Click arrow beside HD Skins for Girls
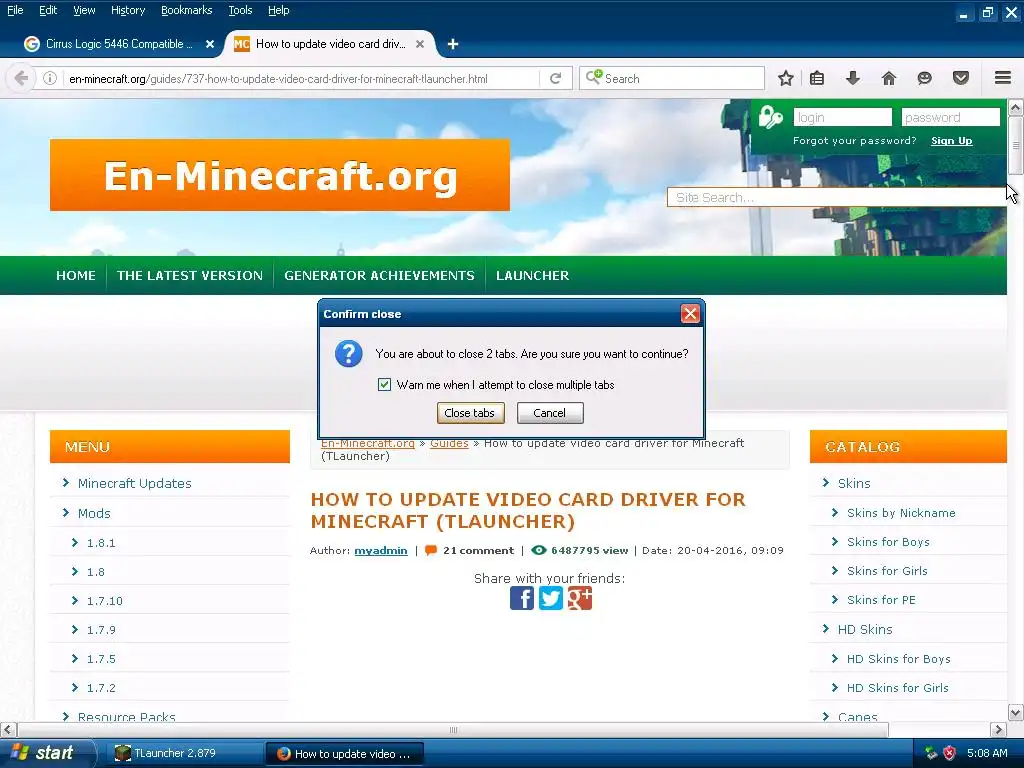The width and height of the screenshot is (1024, 768). pos(835,687)
